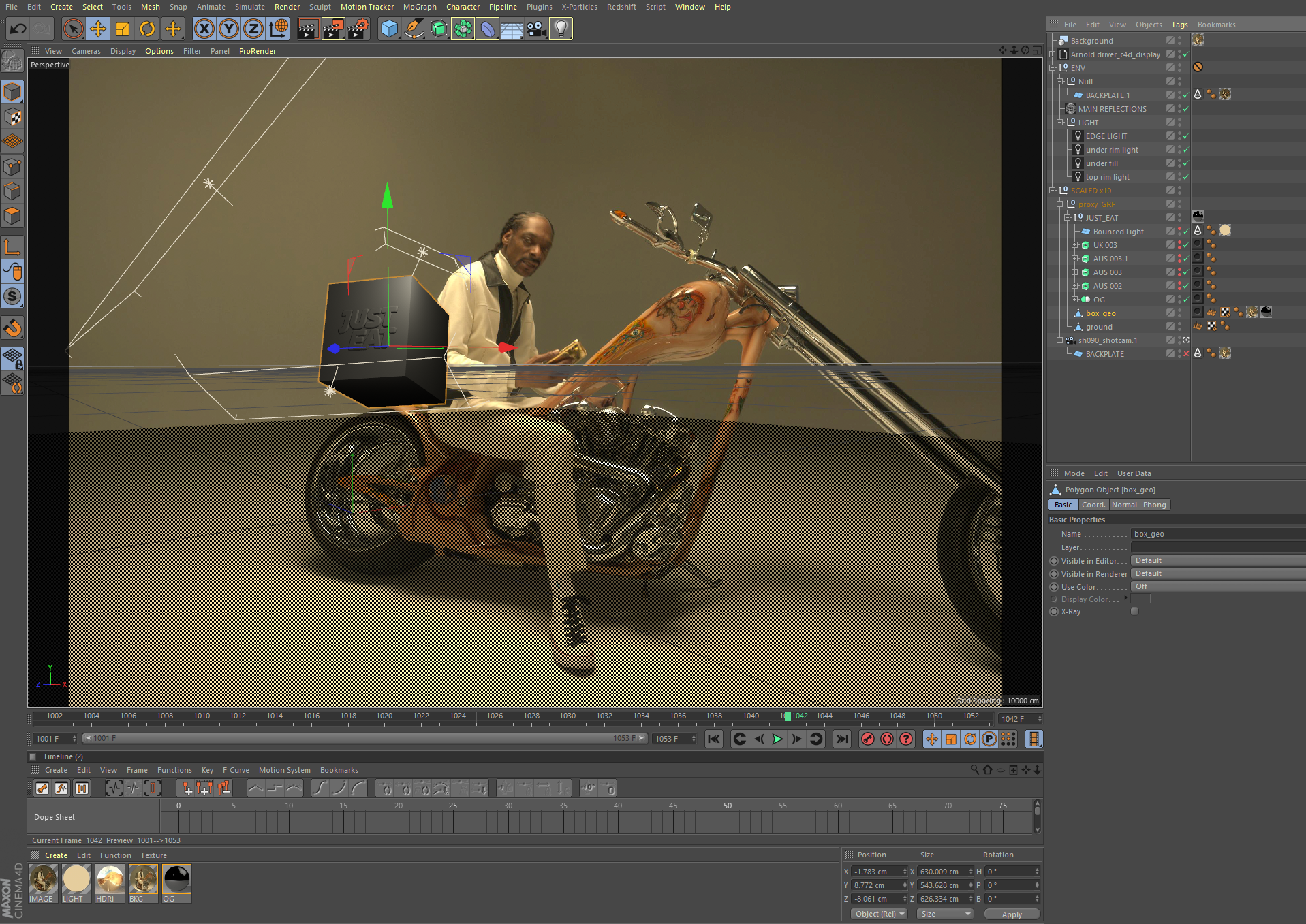Select the Move tool in the toolbar

98,29
